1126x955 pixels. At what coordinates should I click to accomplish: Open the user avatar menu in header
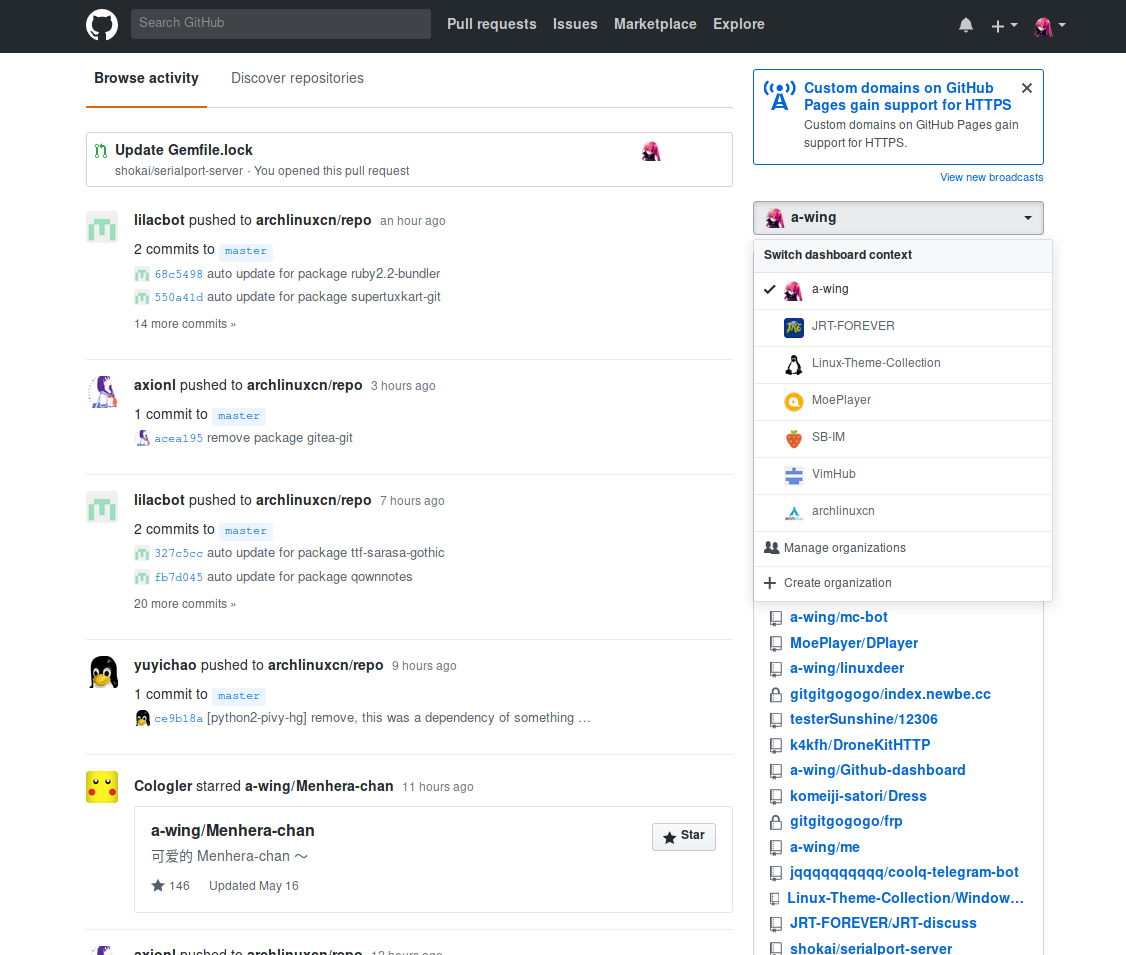(x=1049, y=27)
